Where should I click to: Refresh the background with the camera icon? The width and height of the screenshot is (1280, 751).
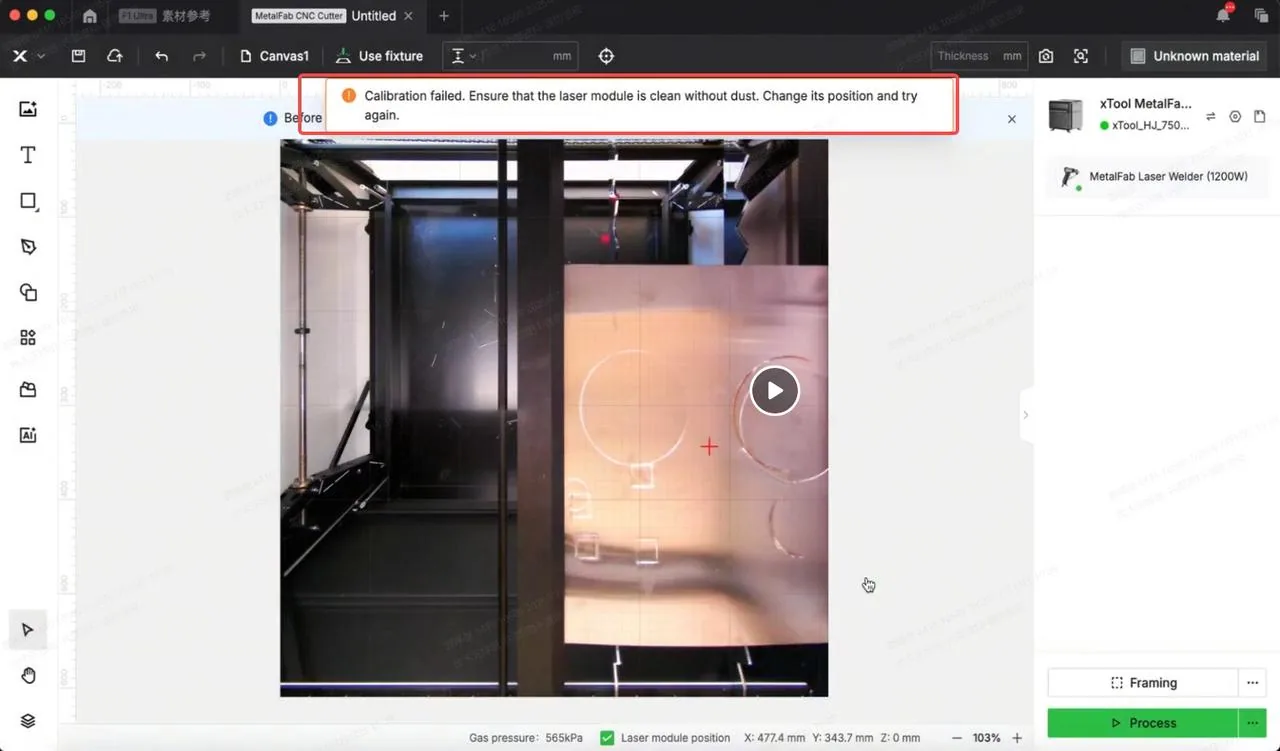(x=1046, y=56)
